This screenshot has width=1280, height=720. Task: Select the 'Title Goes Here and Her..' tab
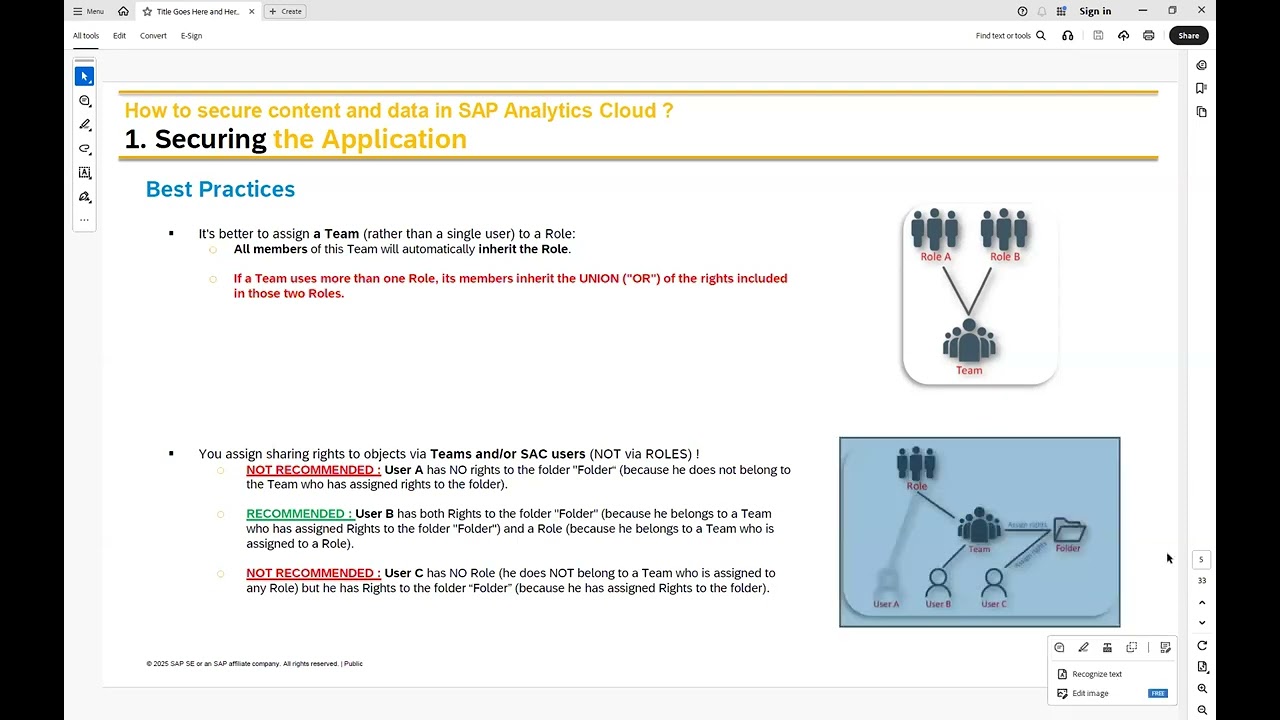(x=198, y=11)
